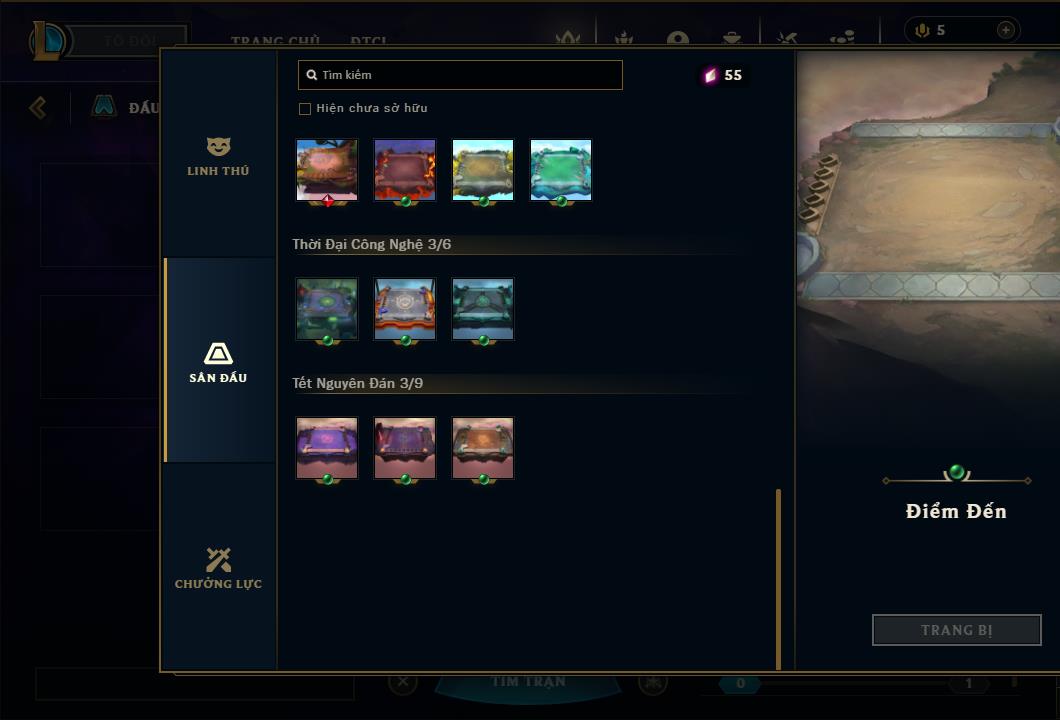Open the profile icon in top bar
This screenshot has height=720, width=1060.
678,39
